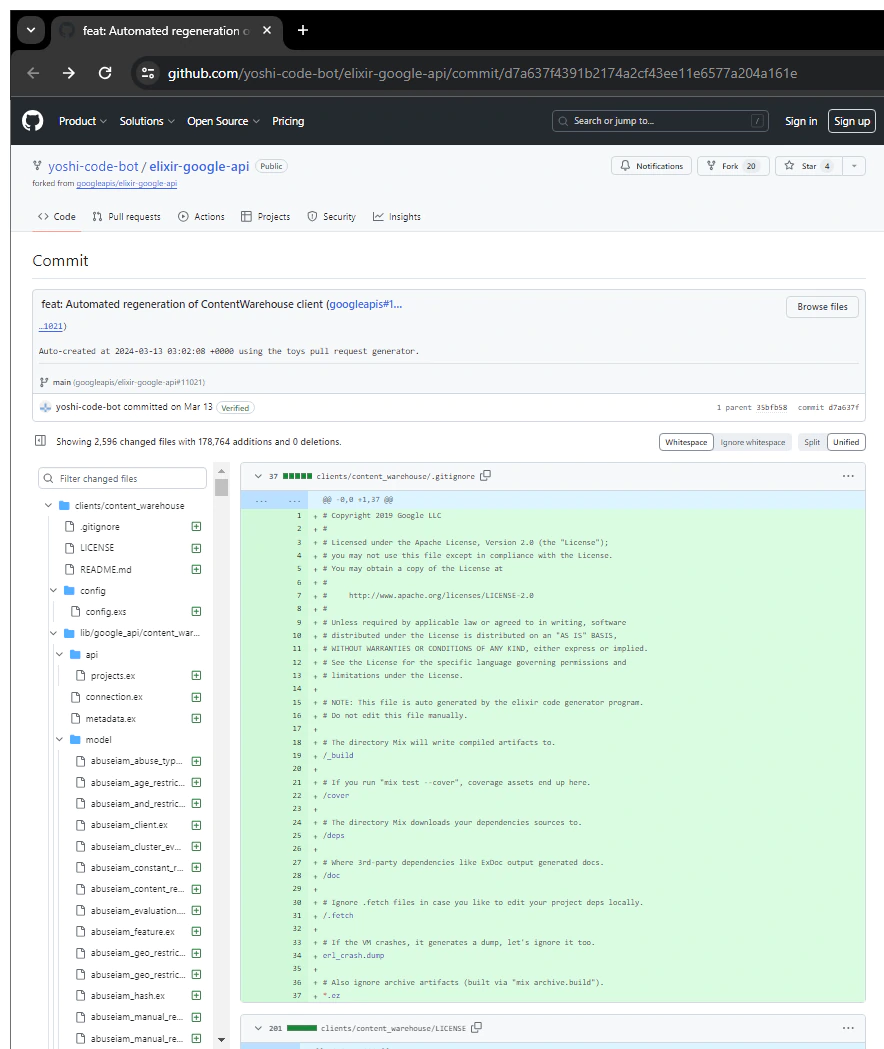Switch to the Projects tab
This screenshot has width=884, height=1049.
click(266, 217)
